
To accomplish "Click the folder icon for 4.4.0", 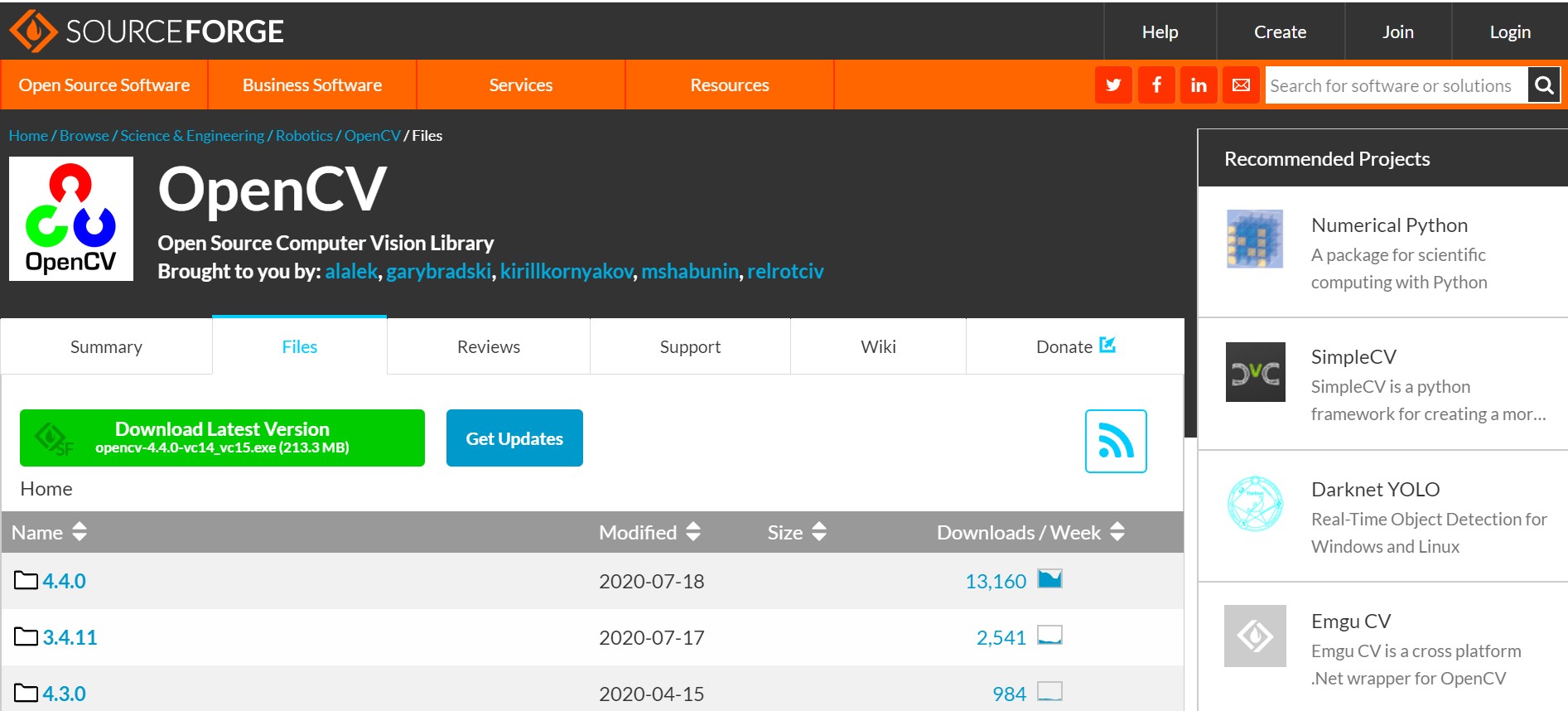I will tap(26, 580).
